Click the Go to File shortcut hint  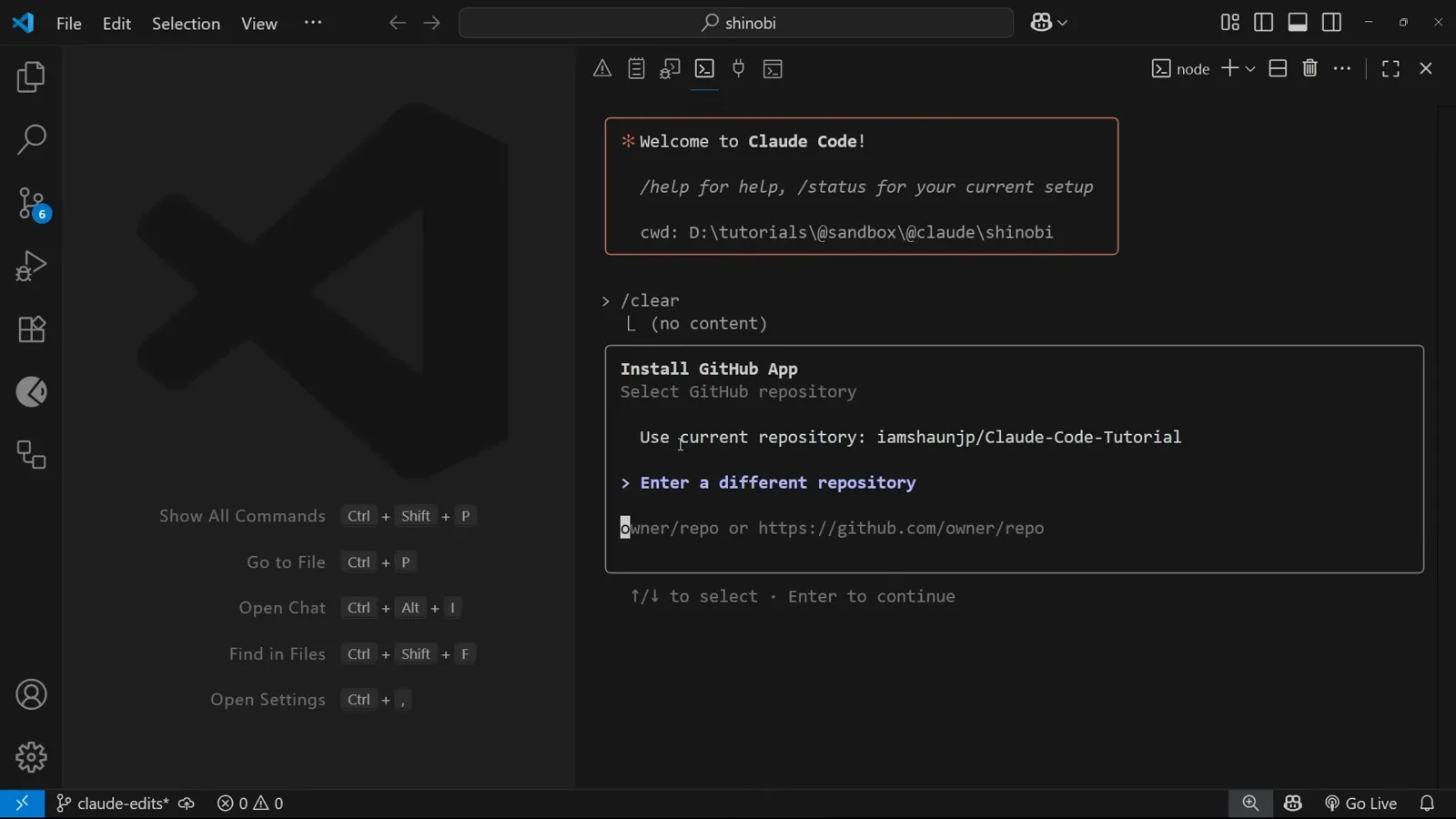(331, 562)
